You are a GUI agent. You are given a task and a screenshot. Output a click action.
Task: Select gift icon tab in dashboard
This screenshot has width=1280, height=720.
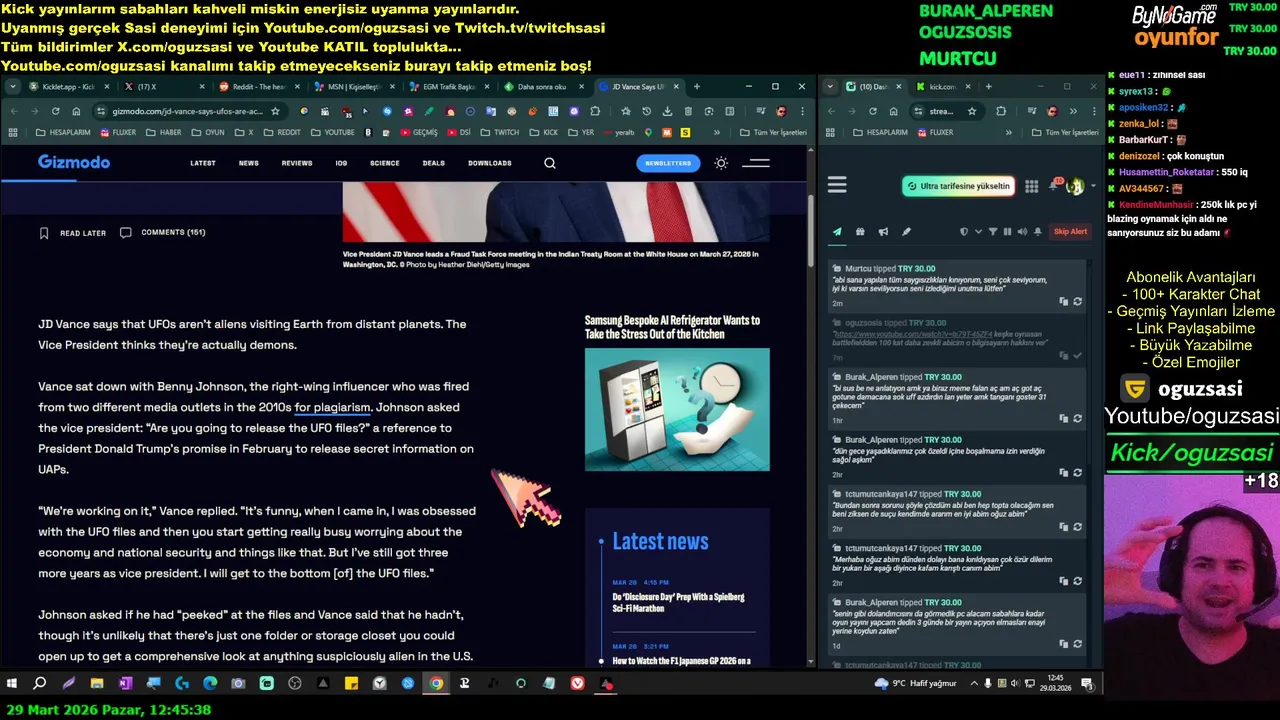pos(860,232)
